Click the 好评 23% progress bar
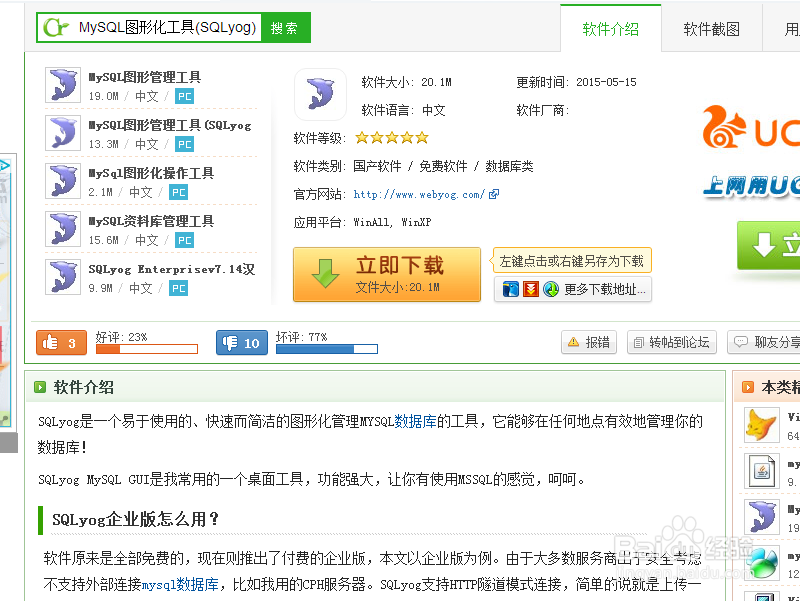The width and height of the screenshot is (800, 601). tap(147, 349)
